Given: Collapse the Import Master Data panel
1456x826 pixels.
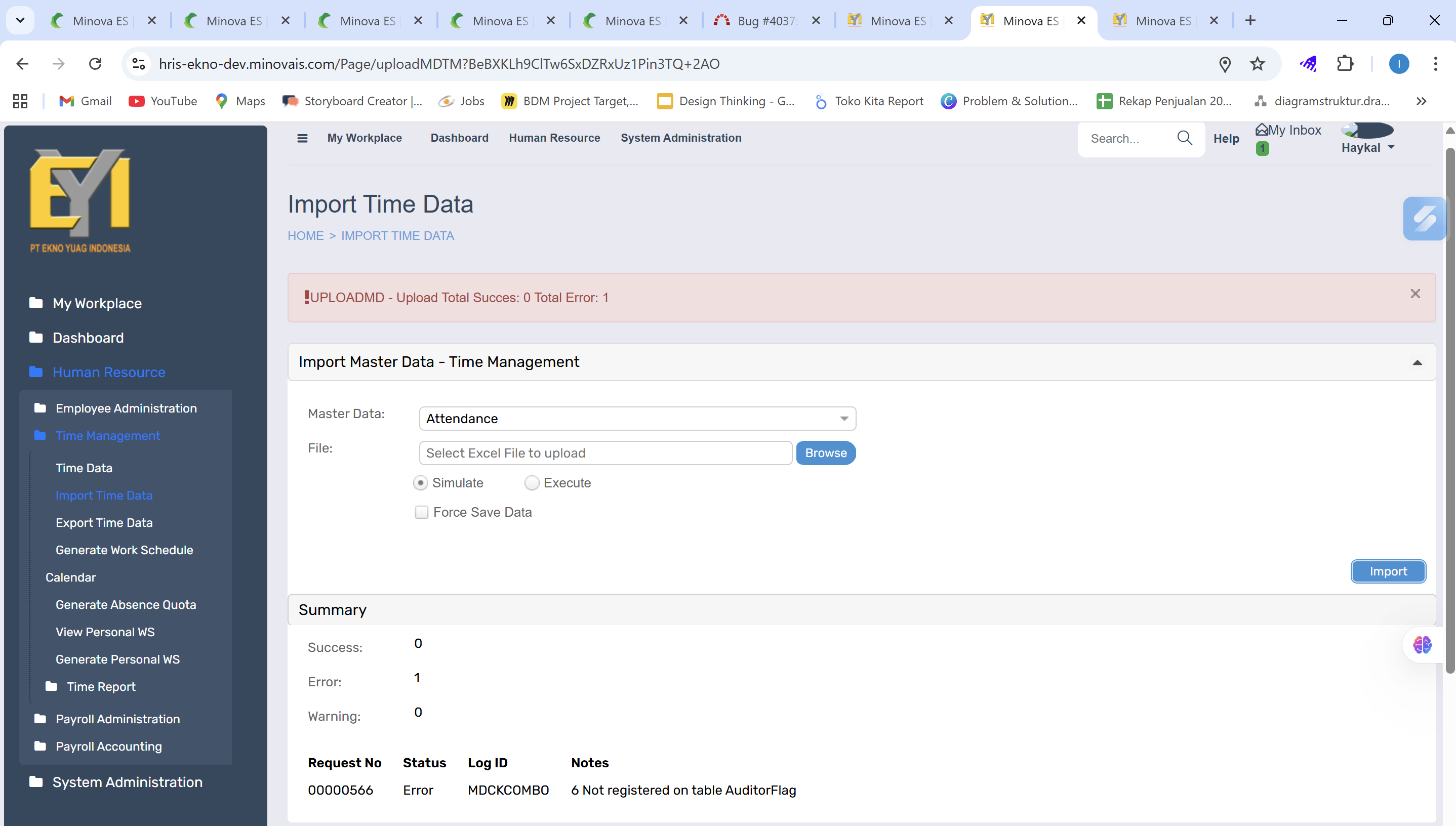Looking at the screenshot, I should click(x=1417, y=362).
